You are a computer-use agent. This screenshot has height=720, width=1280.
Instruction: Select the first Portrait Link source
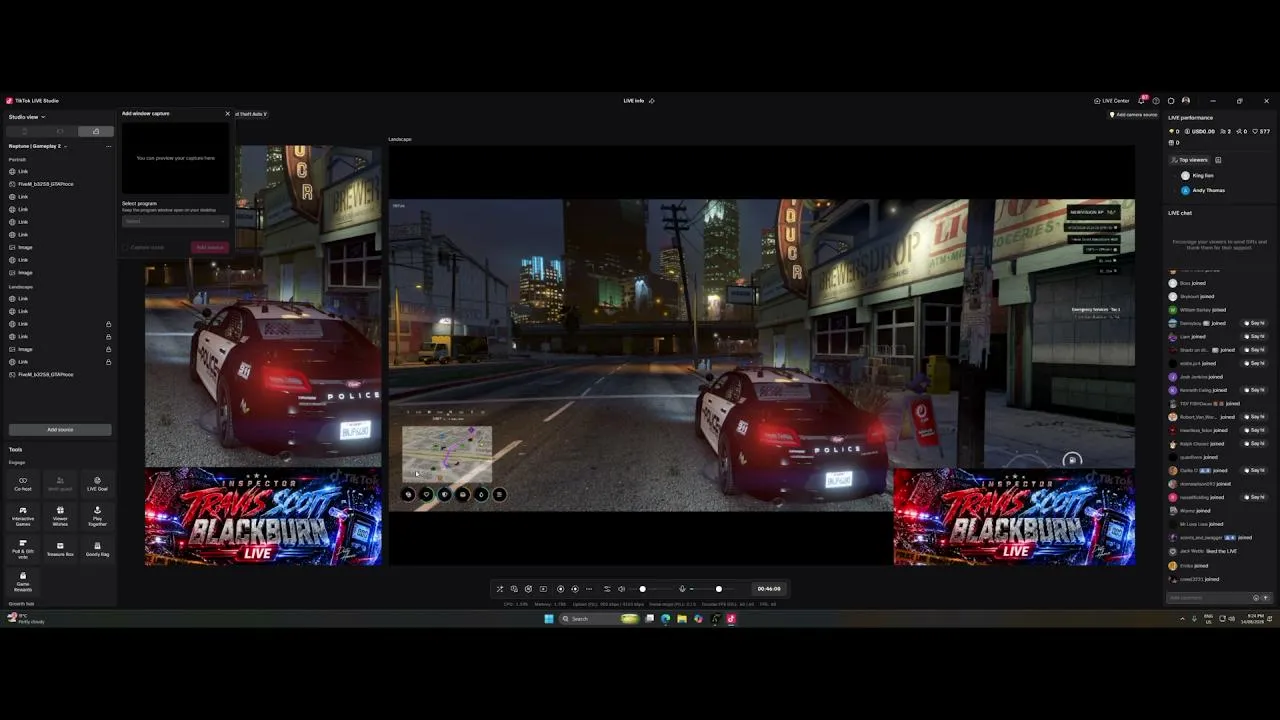point(60,172)
